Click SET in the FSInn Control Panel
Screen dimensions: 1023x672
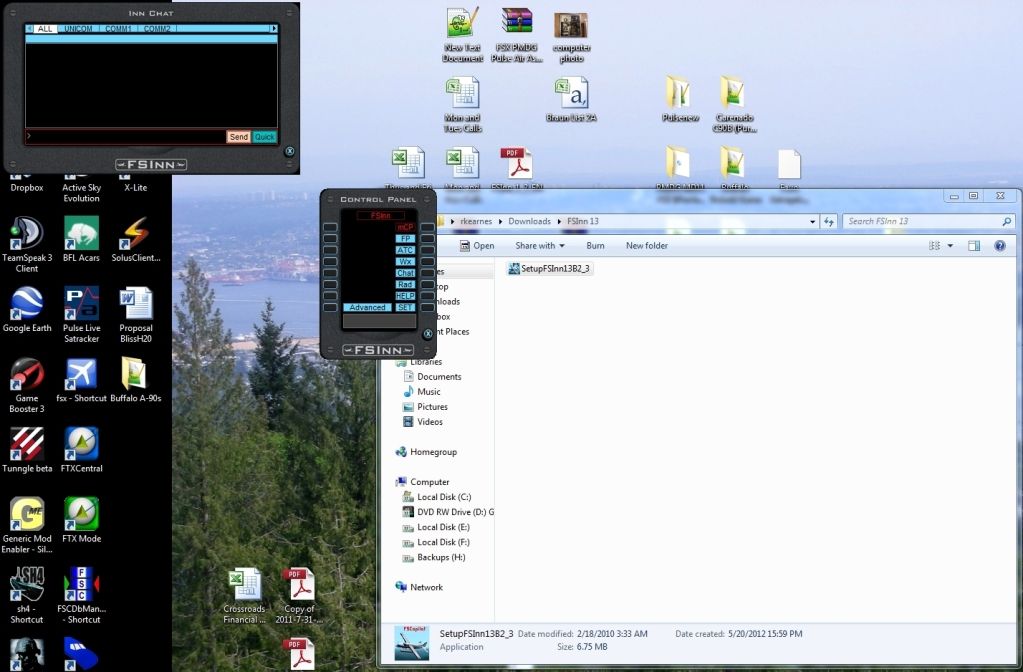click(405, 307)
